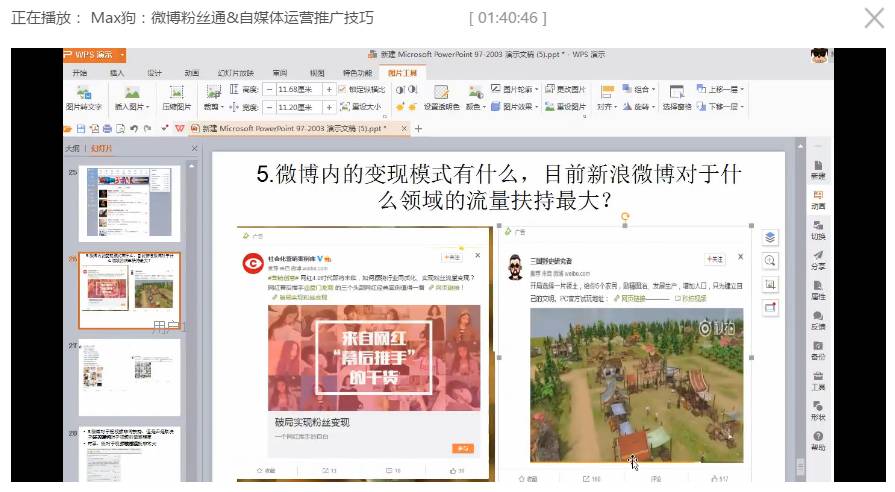This screenshot has width=895, height=492.
Task: Click the 选择窗格 tool
Action: [x=677, y=98]
